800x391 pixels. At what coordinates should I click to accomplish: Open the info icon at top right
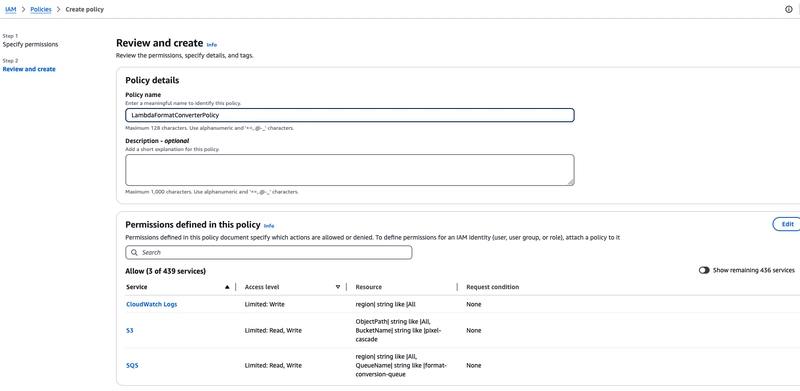click(x=789, y=9)
